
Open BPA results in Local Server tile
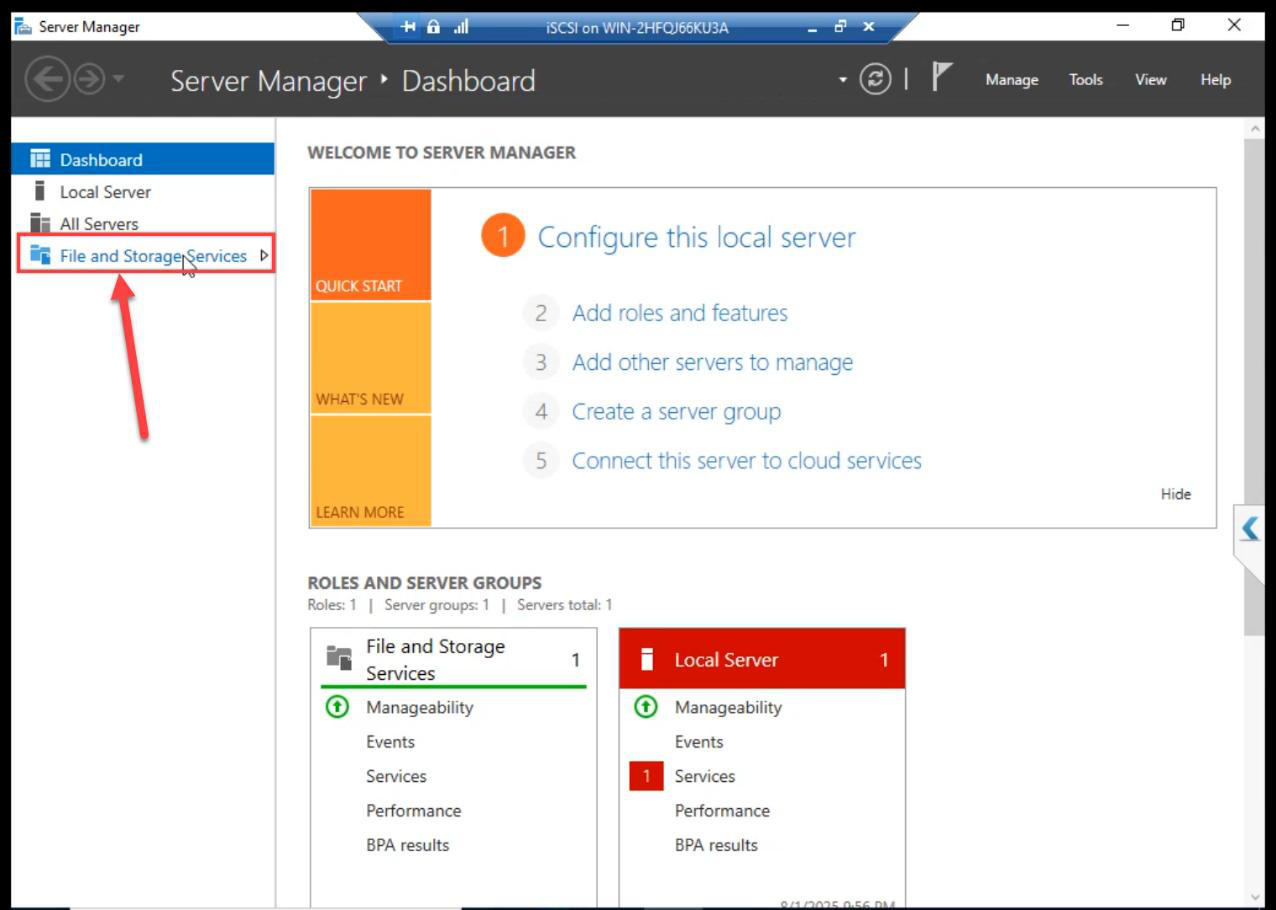pos(716,845)
